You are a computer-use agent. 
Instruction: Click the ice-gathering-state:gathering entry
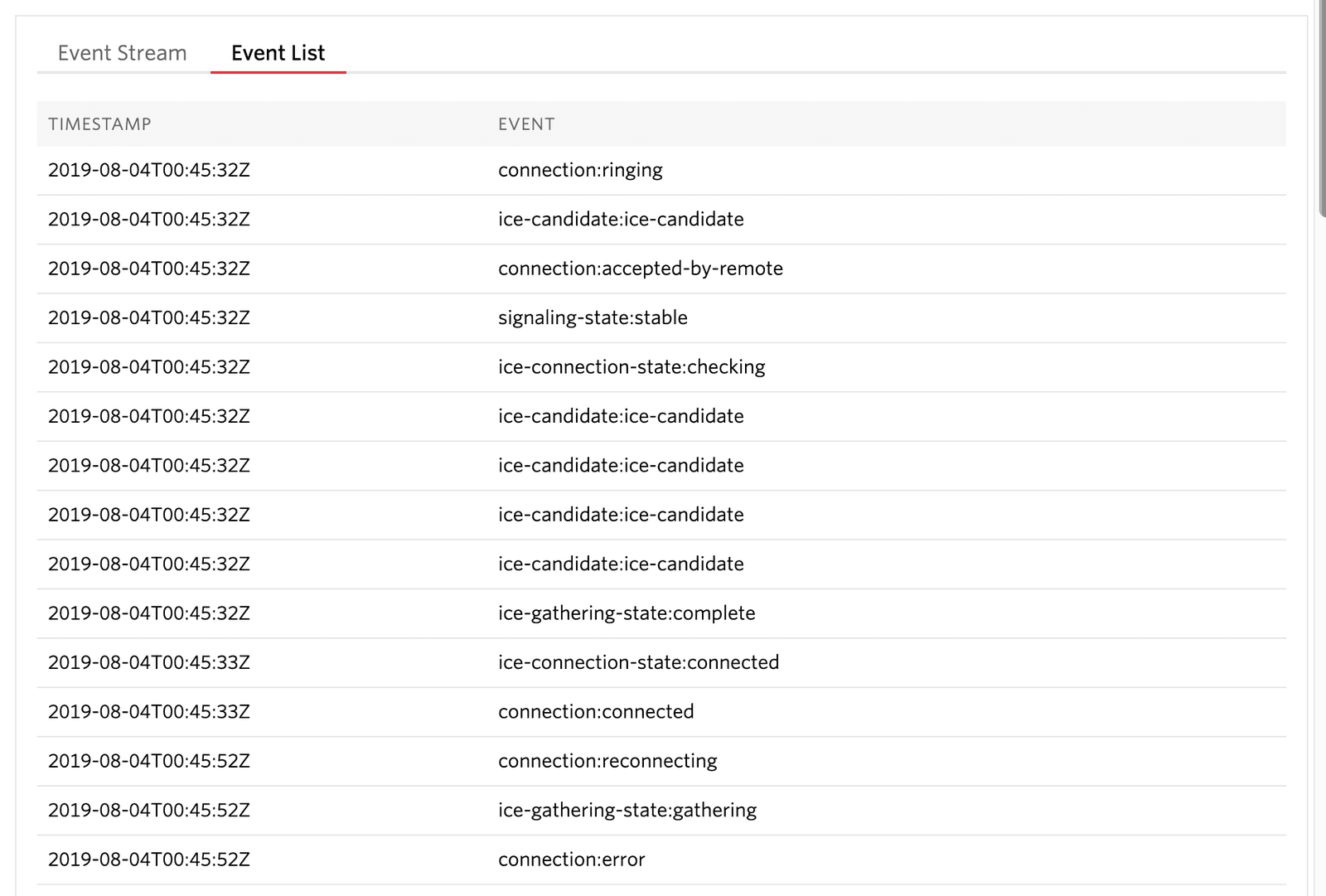pyautogui.click(x=627, y=810)
